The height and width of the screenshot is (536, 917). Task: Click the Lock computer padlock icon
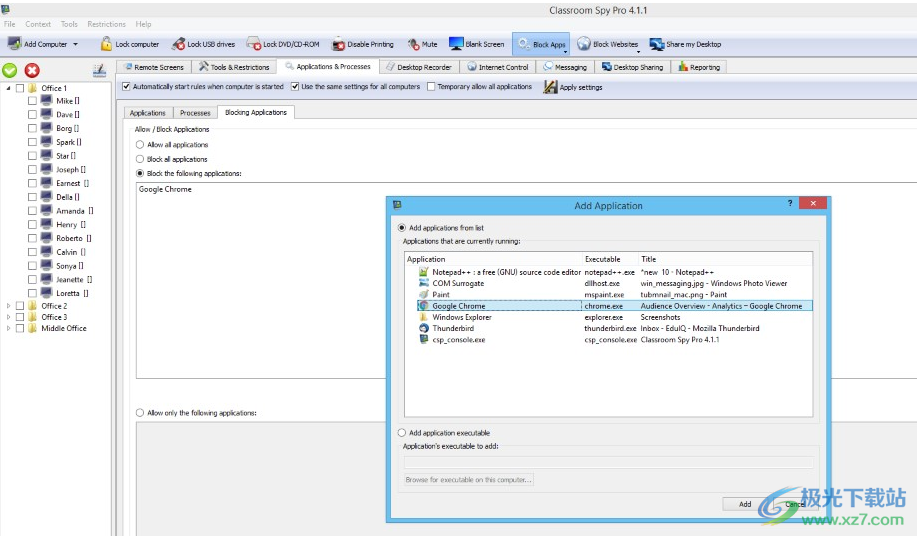106,44
